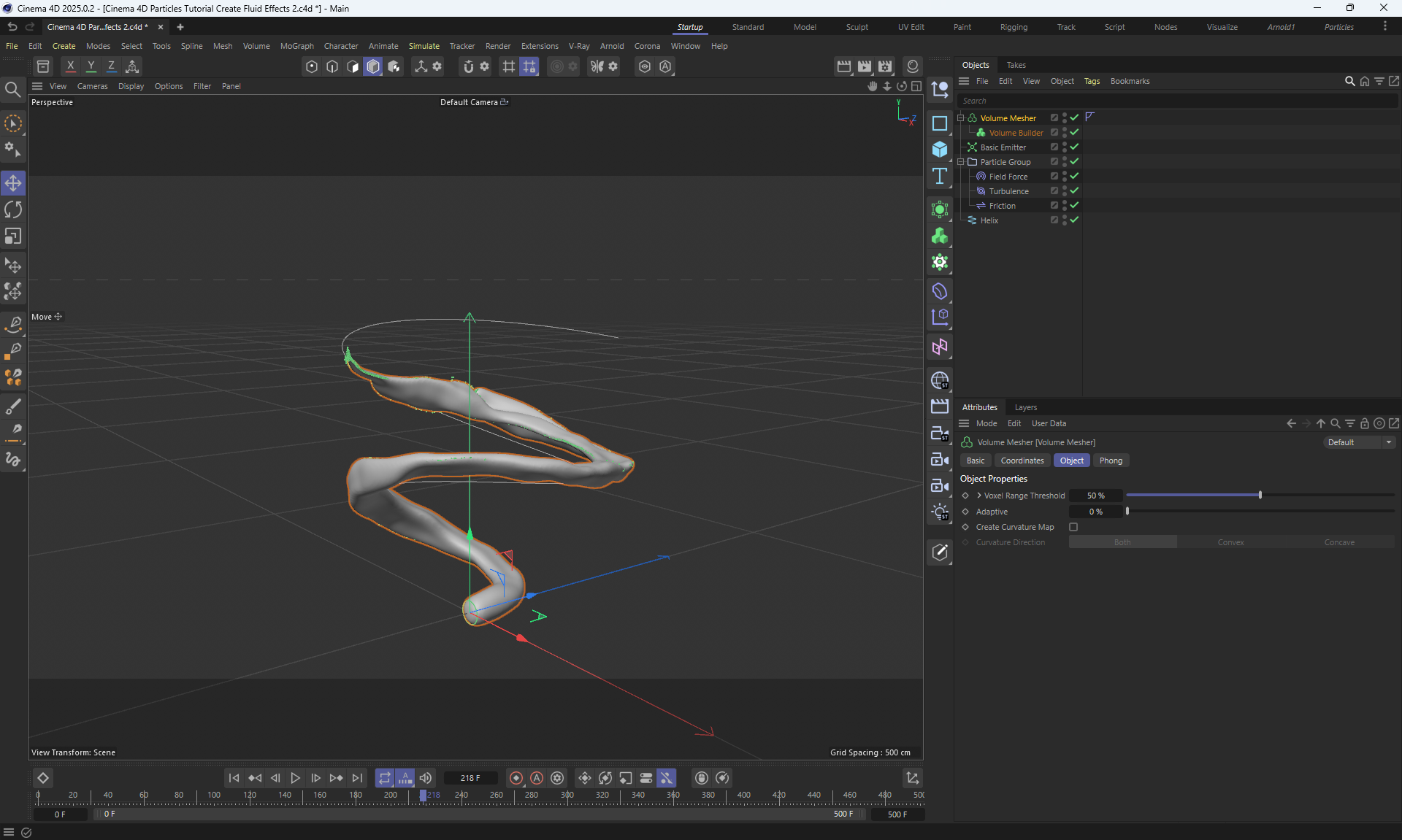Collapse the Particle Group hierarchy

[961, 161]
